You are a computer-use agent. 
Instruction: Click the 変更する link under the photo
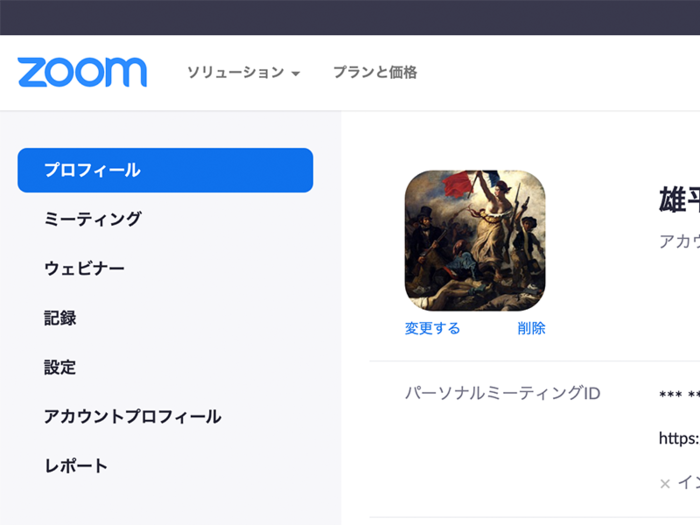432,328
